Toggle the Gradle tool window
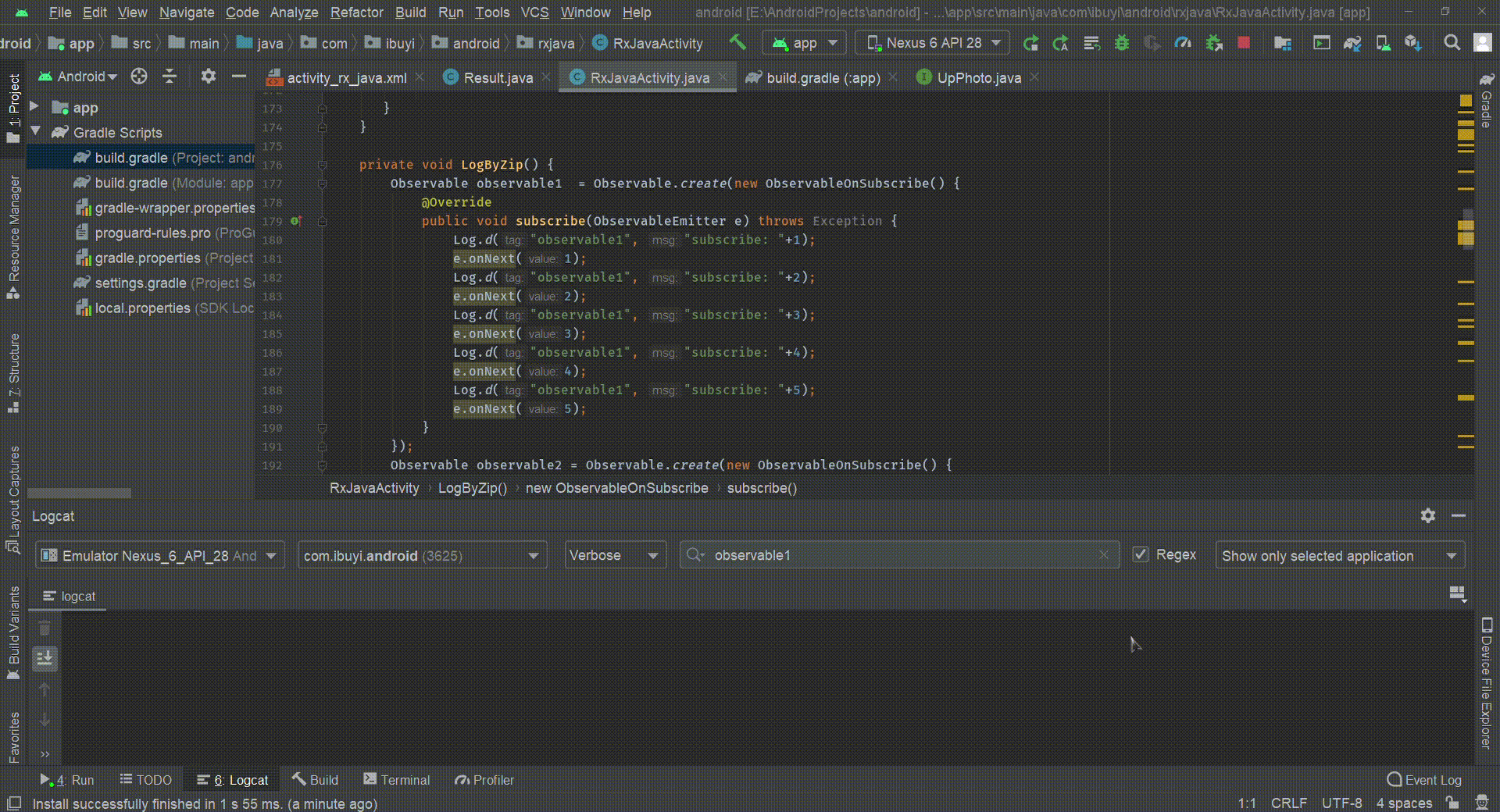The width and height of the screenshot is (1500, 812). tap(1487, 100)
